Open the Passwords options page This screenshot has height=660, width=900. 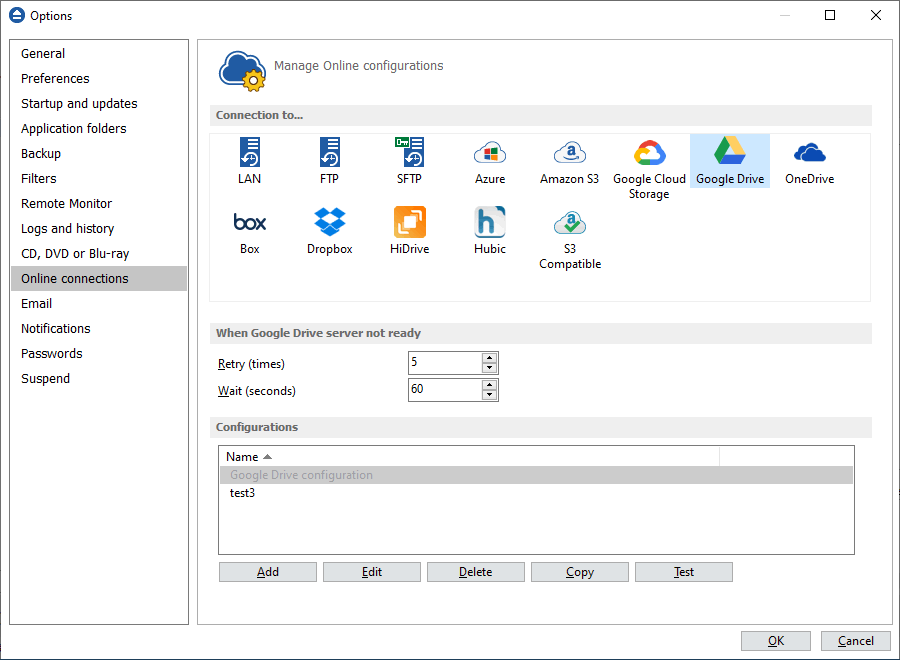99,354
